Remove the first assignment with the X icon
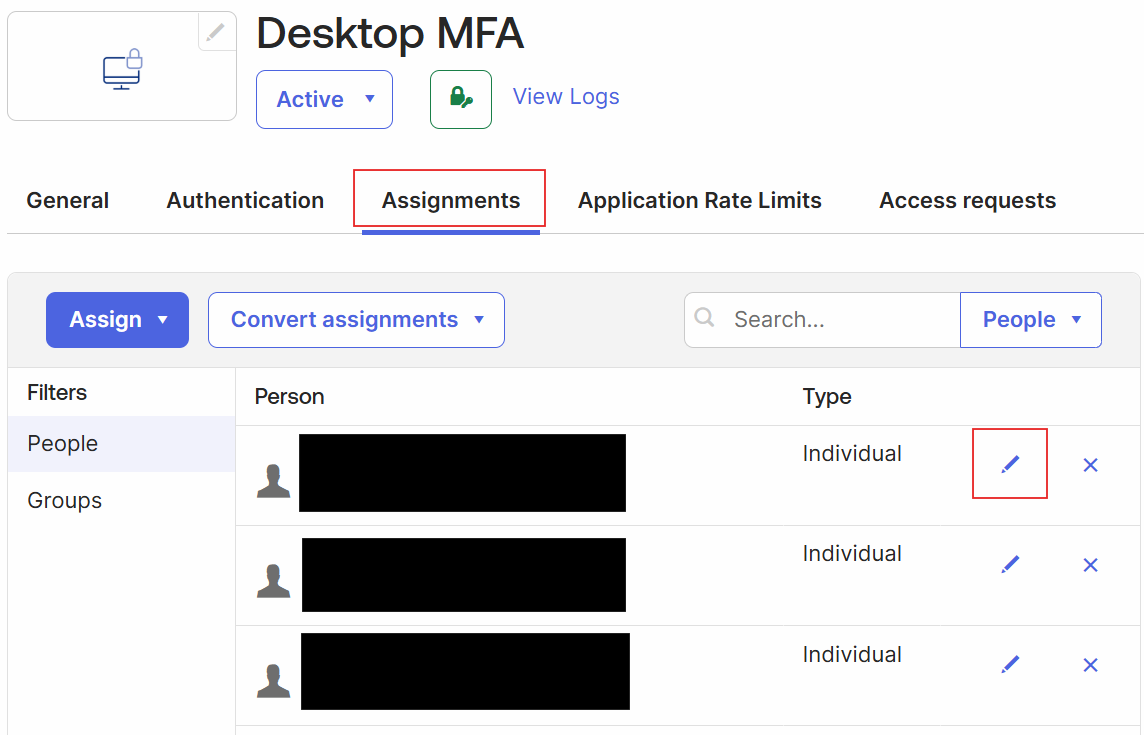This screenshot has width=1144, height=735. (1090, 464)
